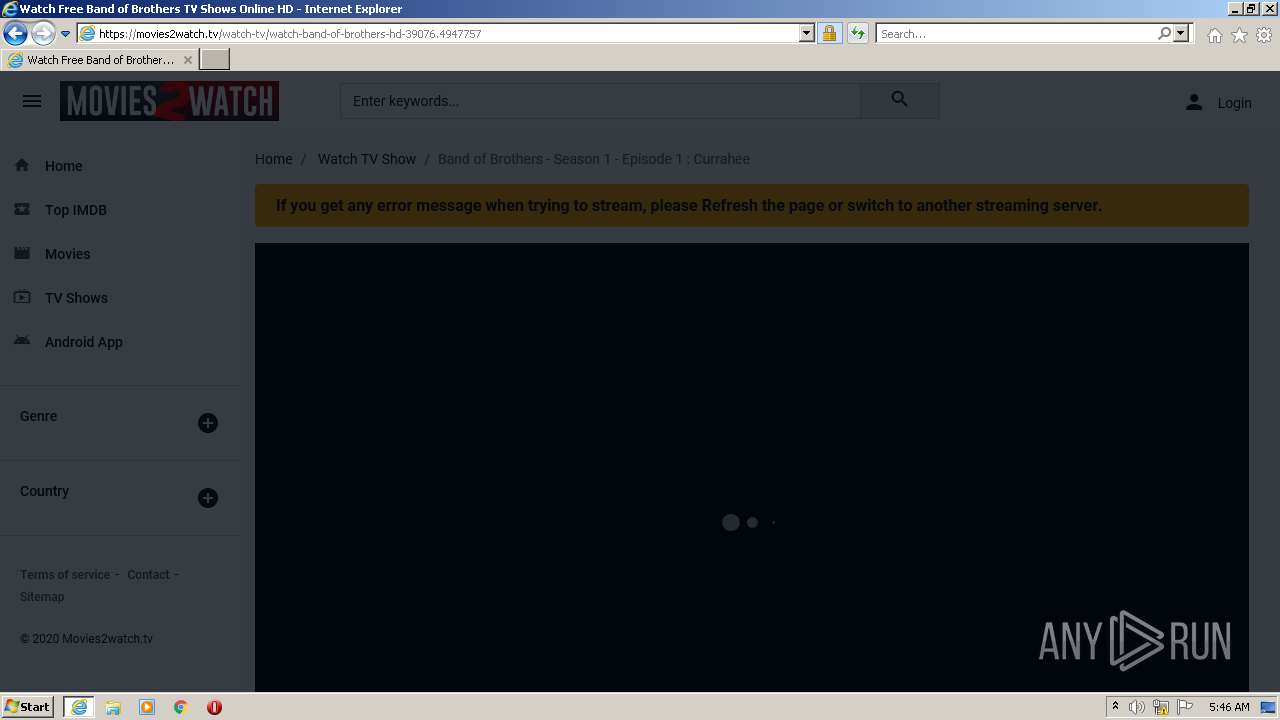Screen dimensions: 1280x720
Task: Click the browser Forward arrow button
Action: [43, 33]
